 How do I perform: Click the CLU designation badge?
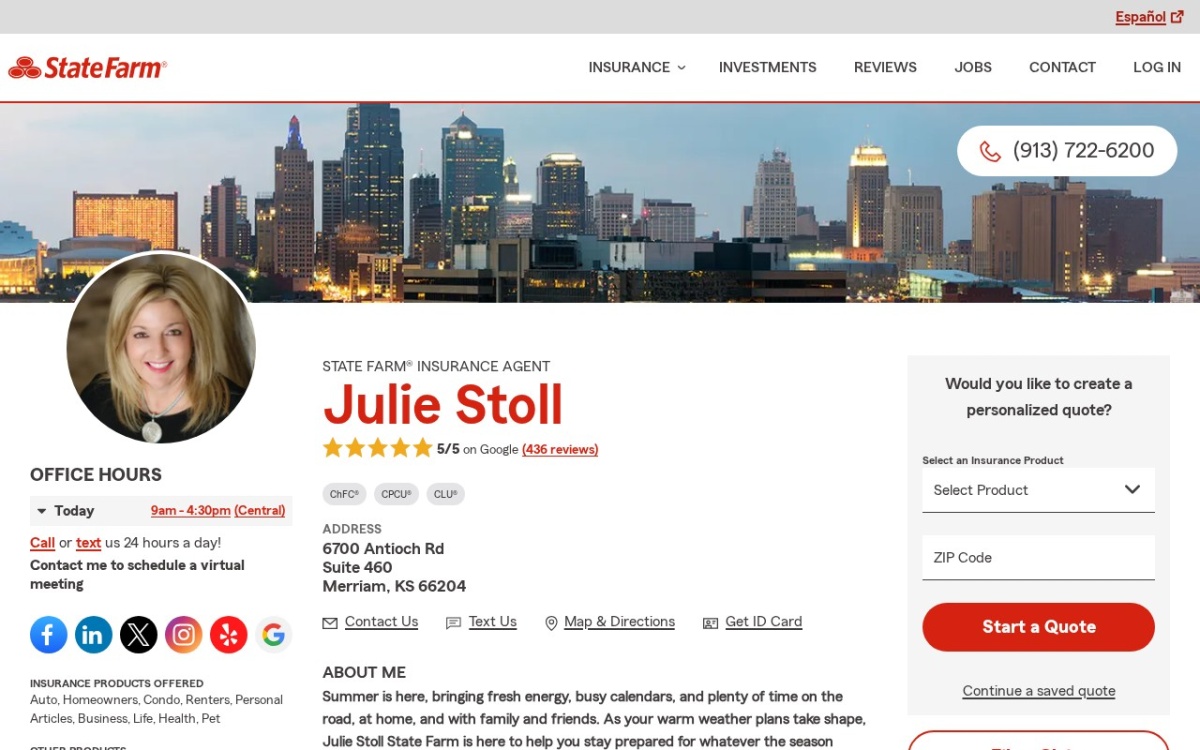tap(445, 494)
